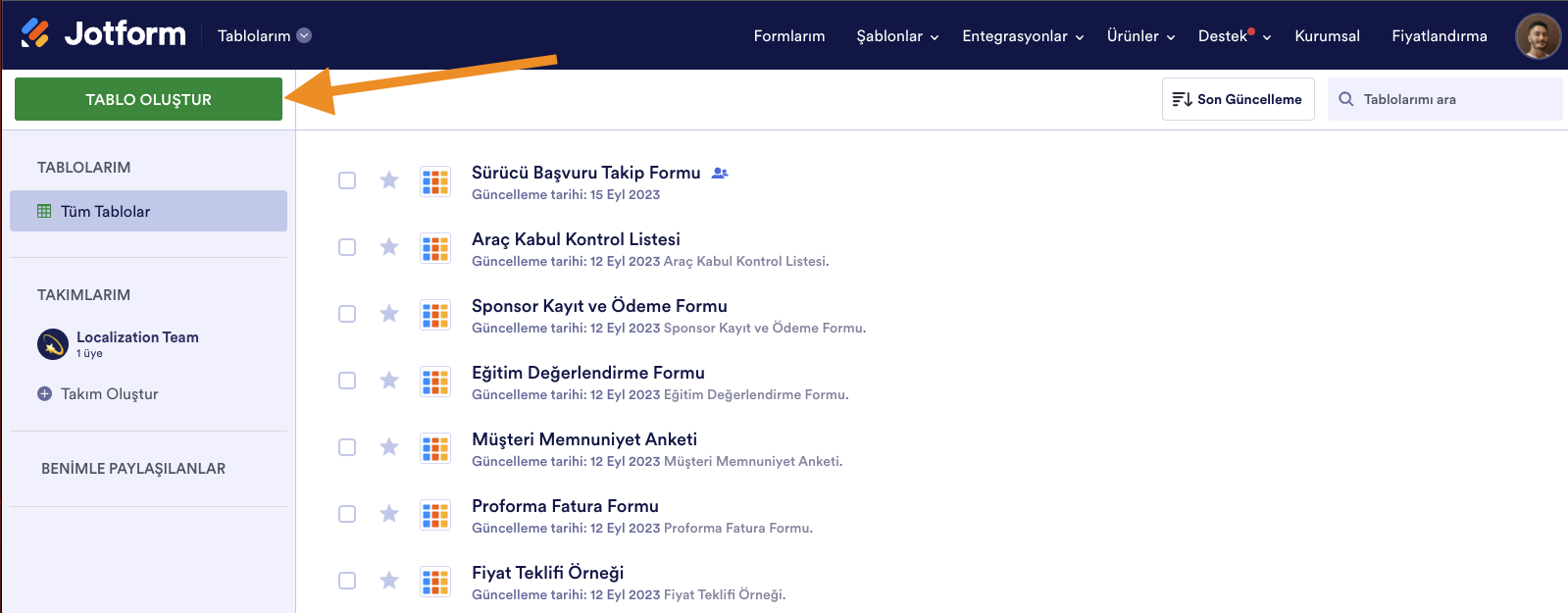Screen dimensions: 1568x613
Task: Open the Son Güncelleme sort dropdown
Action: [x=1238, y=99]
